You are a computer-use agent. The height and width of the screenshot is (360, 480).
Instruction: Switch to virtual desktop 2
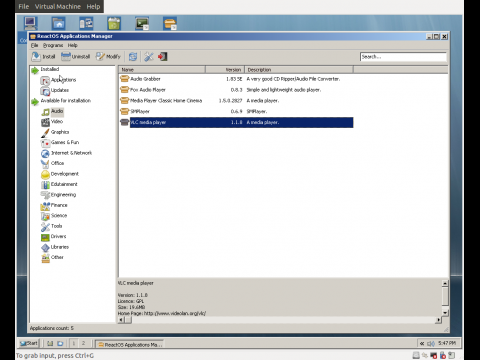click(x=83, y=343)
